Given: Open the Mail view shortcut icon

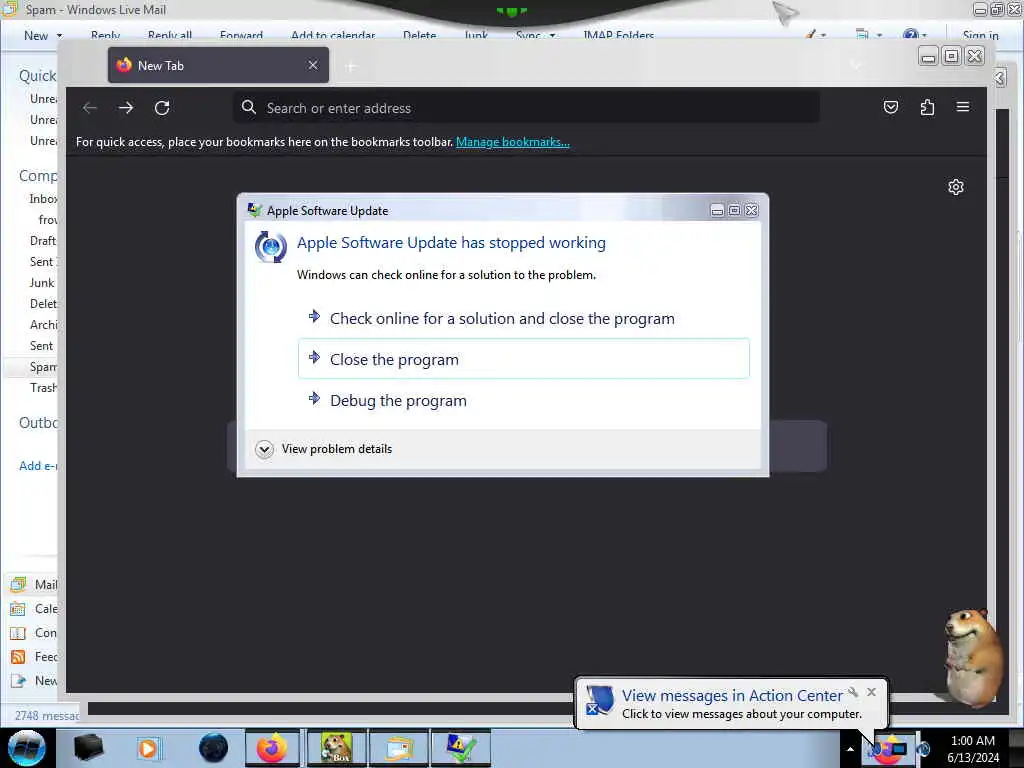Looking at the screenshot, I should tap(18, 584).
